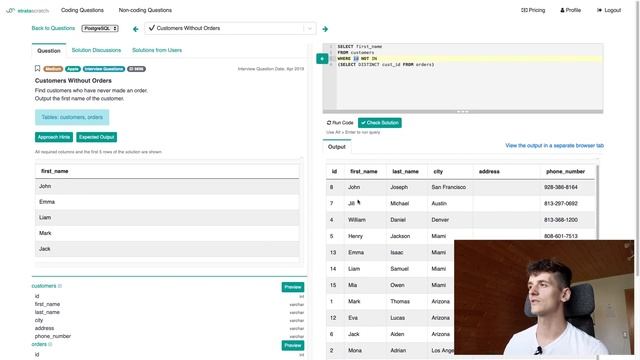This screenshot has height=360, width=640.
Task: Open Non-coding Questions menu
Action: coord(145,10)
